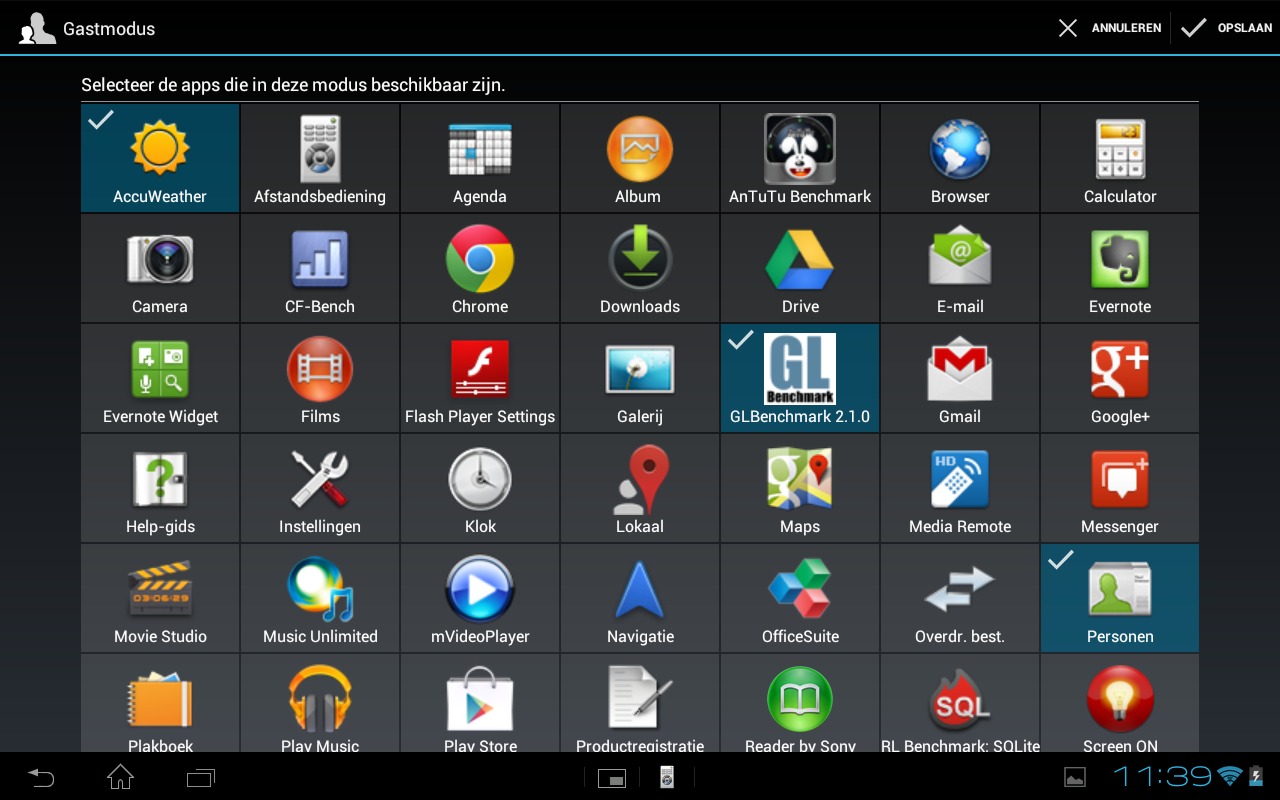Viewport: 1280px width, 800px height.
Task: Pick the Navigatie navigation app
Action: coord(640,598)
